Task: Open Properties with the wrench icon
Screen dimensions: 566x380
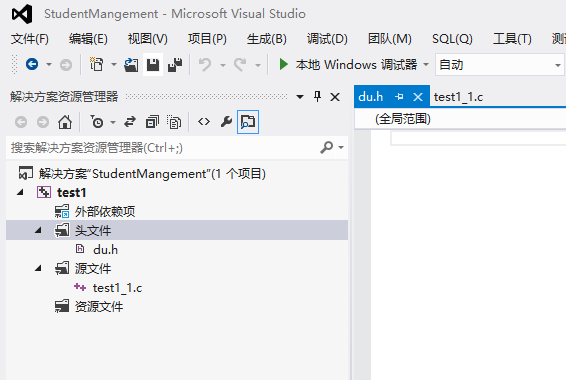Action: [226, 122]
